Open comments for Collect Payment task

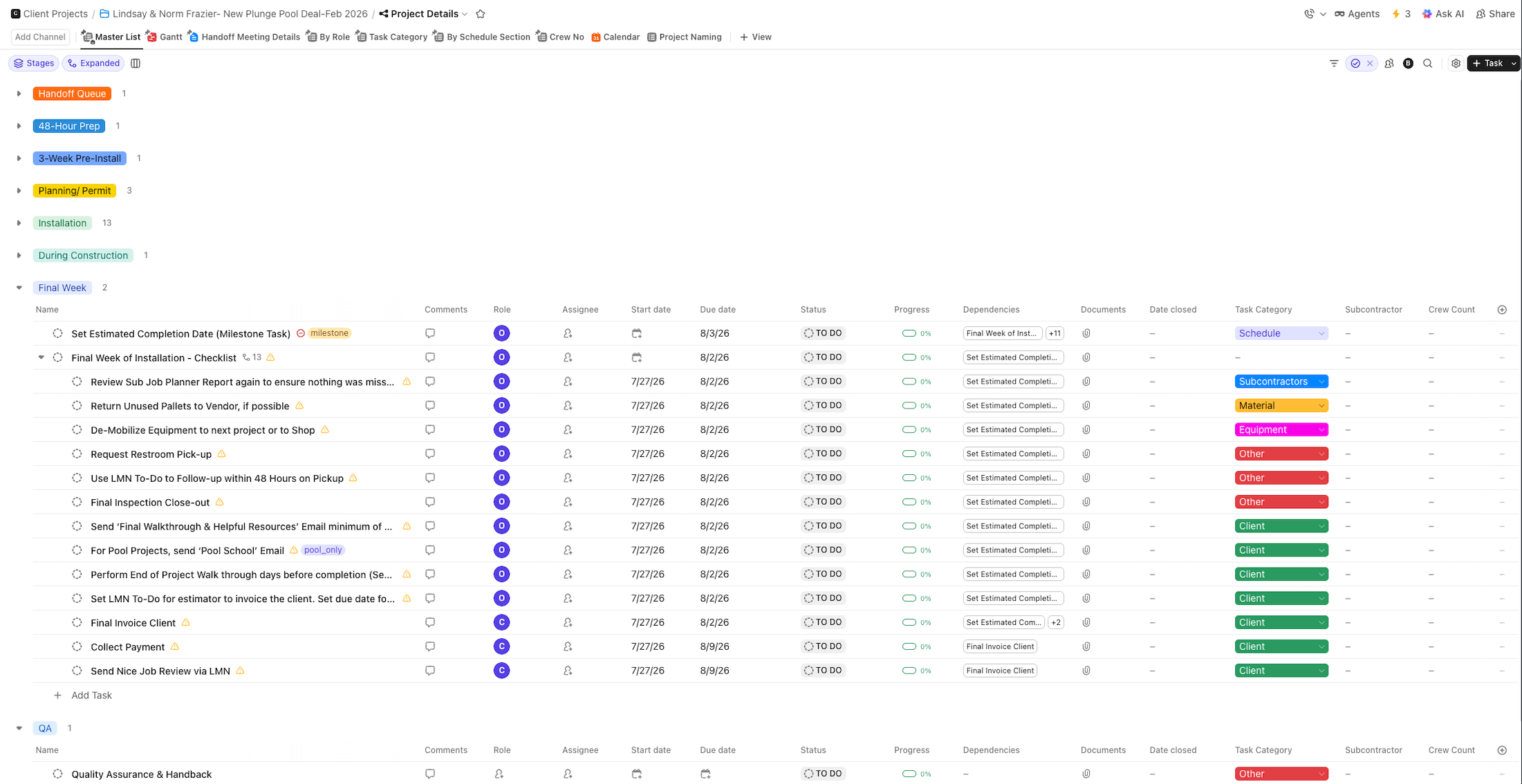pos(430,646)
